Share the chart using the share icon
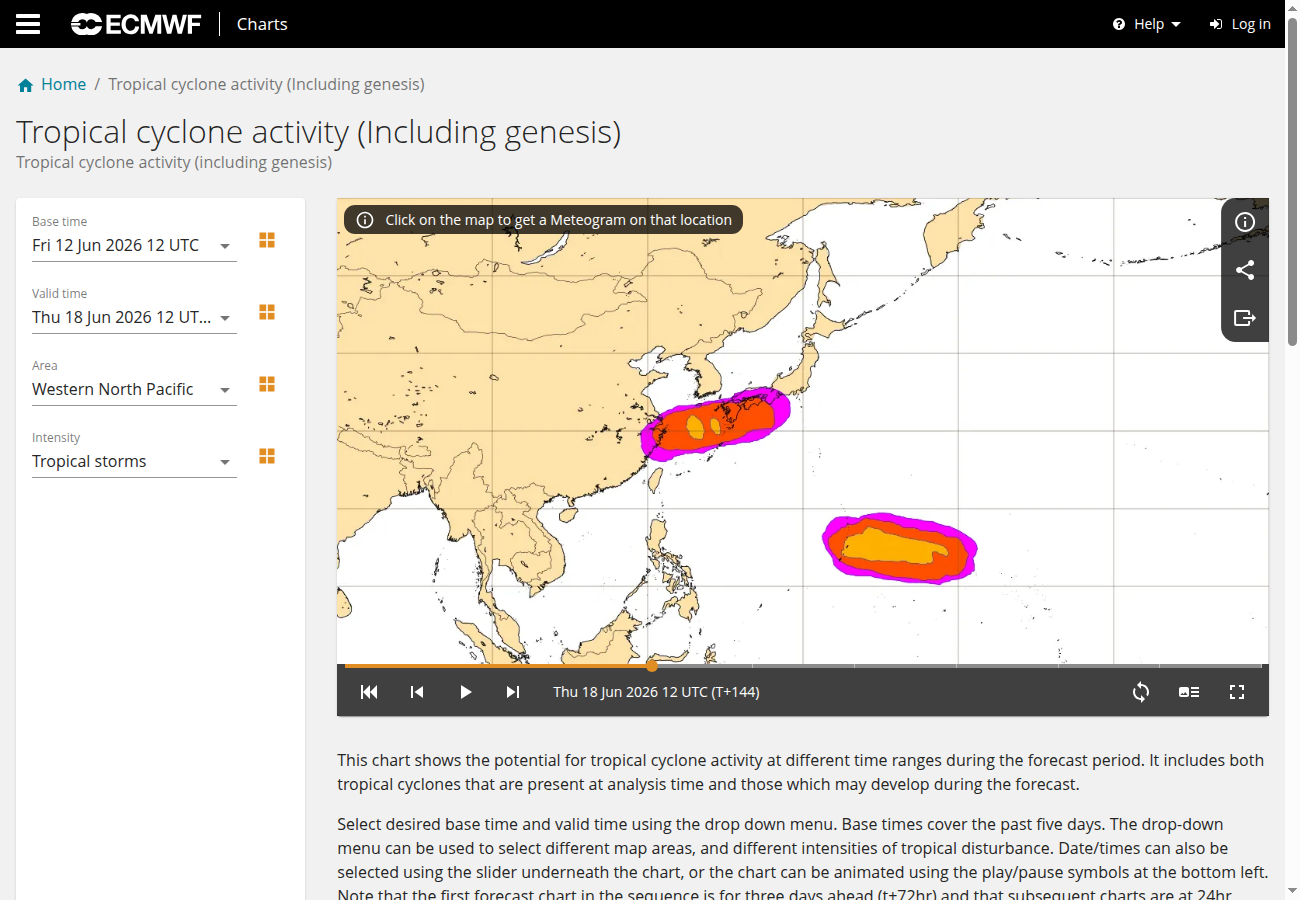 (1245, 270)
